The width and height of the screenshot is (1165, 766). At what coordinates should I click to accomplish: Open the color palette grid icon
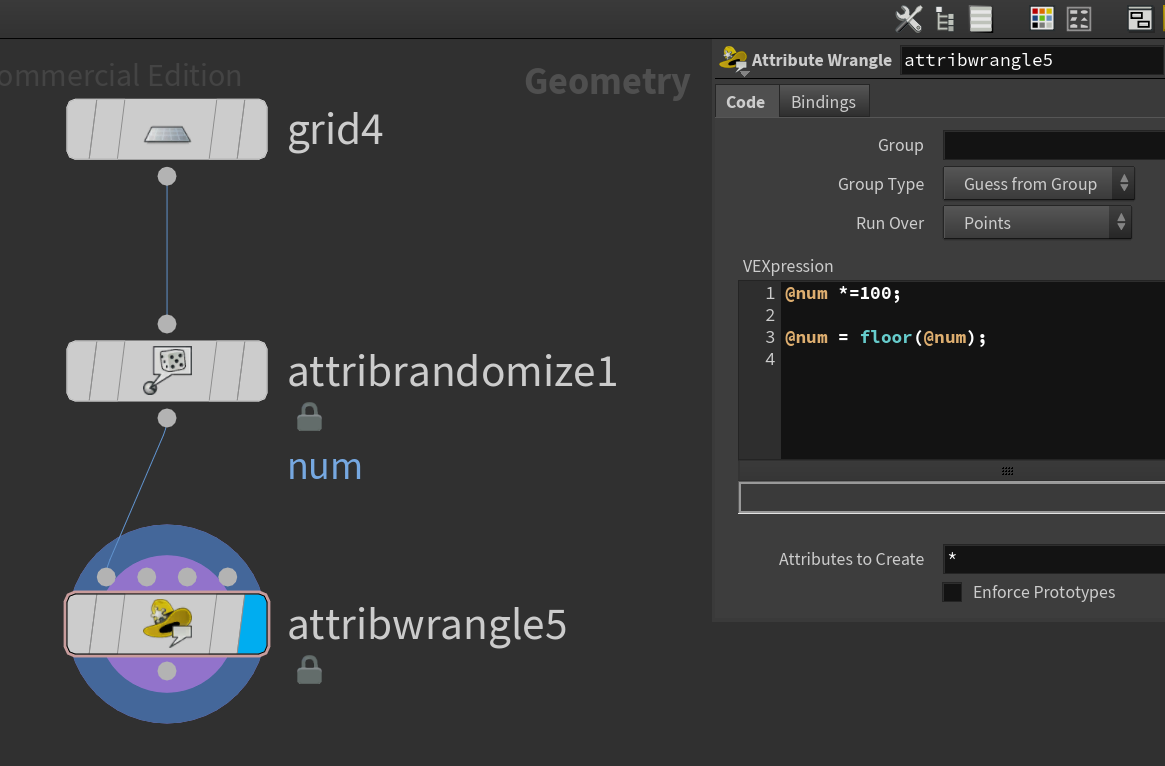[1042, 19]
